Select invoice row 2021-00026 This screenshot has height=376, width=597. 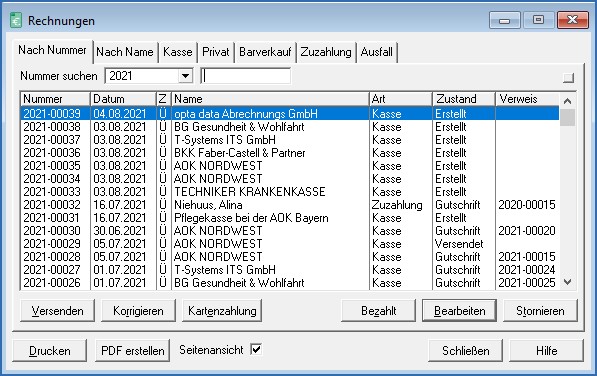pyautogui.click(x=290, y=282)
